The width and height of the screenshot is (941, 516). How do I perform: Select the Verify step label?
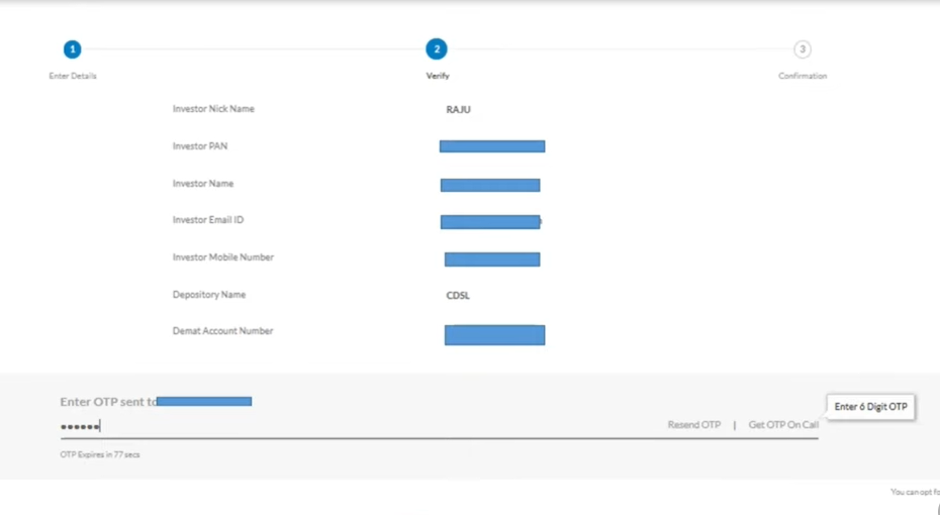tap(437, 76)
